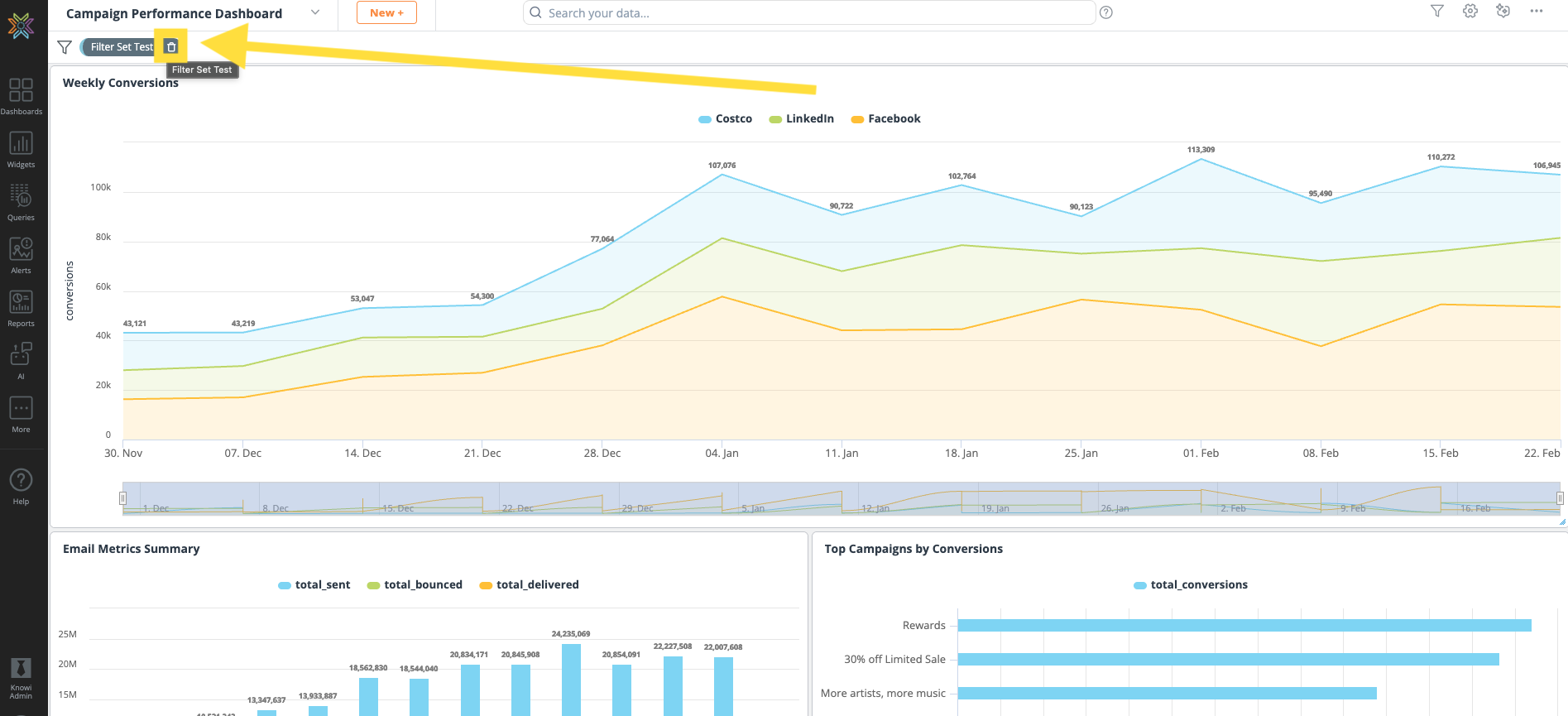Image resolution: width=1568 pixels, height=716 pixels.
Task: Toggle LinkedIn series in chart legend
Action: [x=802, y=119]
